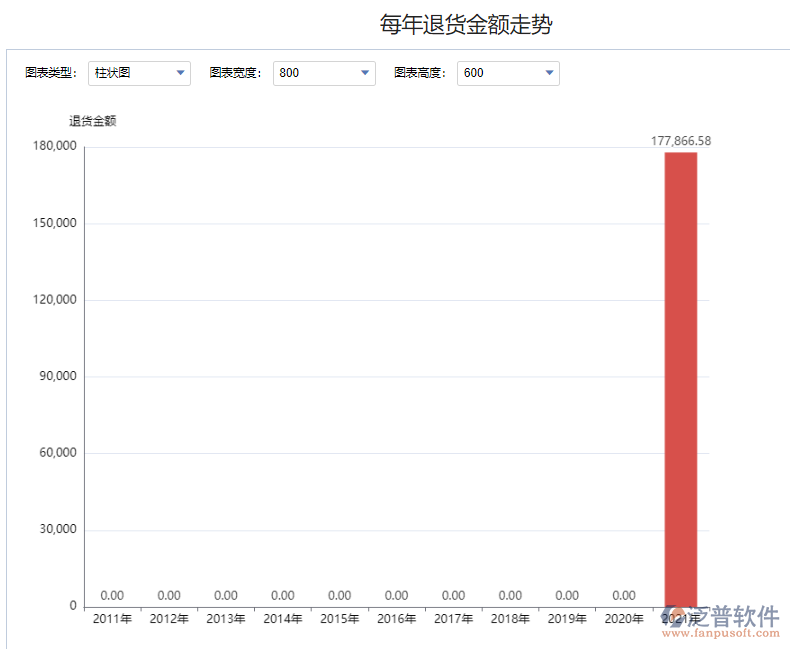This screenshot has height=649, width=790.
Task: Click the 退货金额 y-axis title
Action: pos(93,121)
